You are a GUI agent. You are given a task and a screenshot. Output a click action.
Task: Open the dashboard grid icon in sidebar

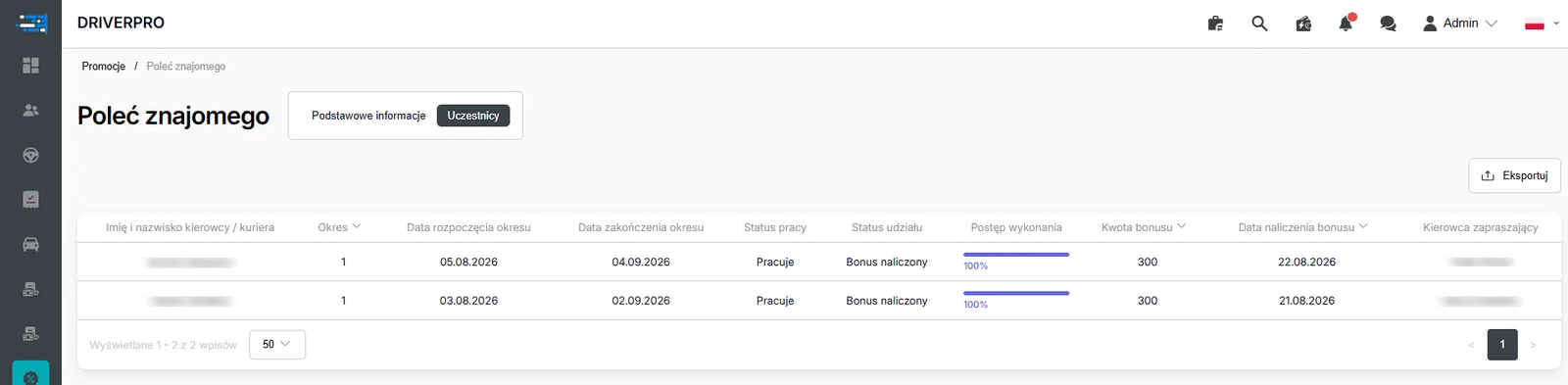click(30, 66)
